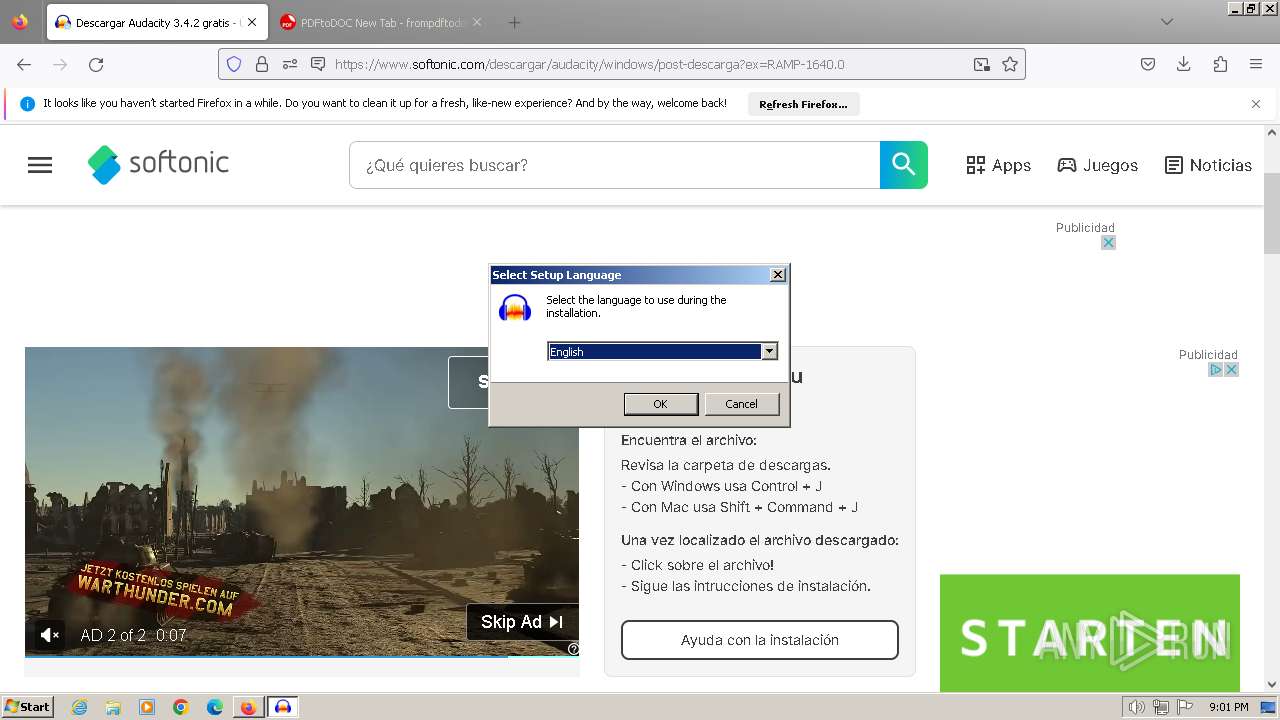The image size is (1280, 720).
Task: Unmute the War Thunder video ad
Action: point(49,635)
